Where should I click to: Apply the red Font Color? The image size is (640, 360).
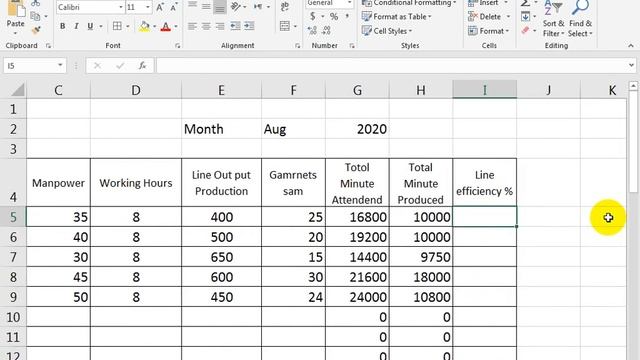click(x=165, y=27)
